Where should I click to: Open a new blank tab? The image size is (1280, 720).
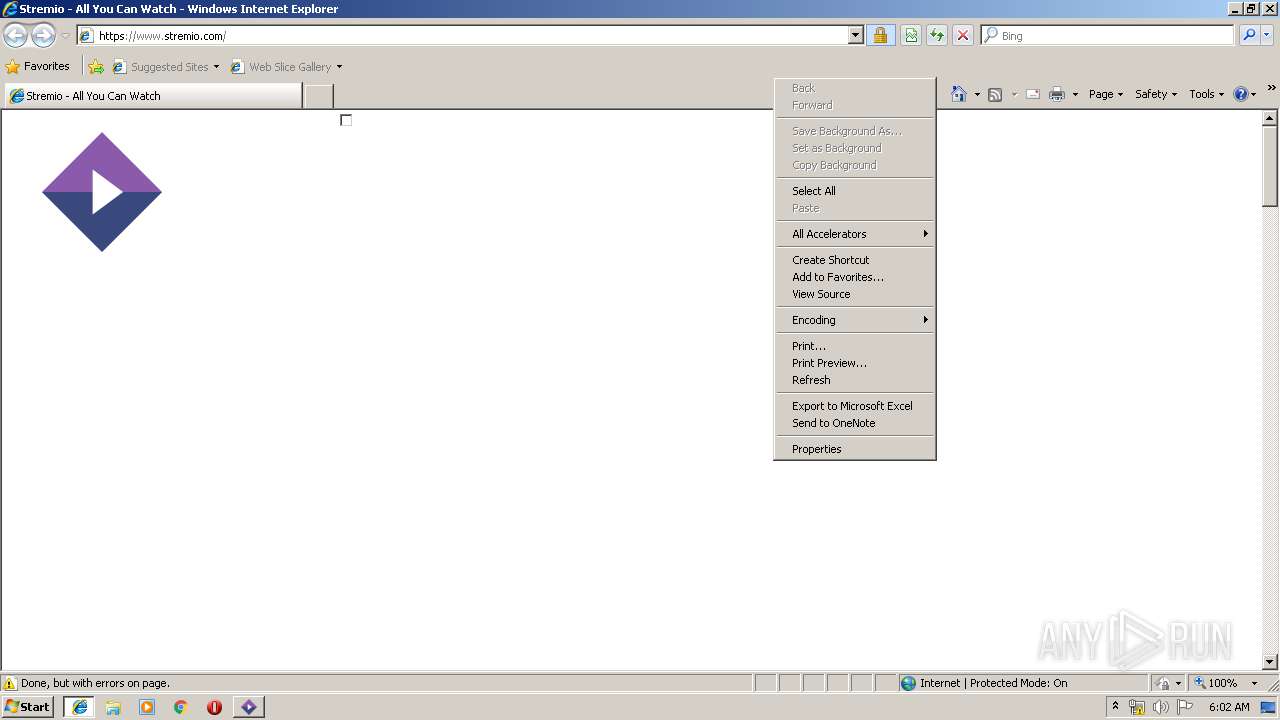(x=318, y=96)
